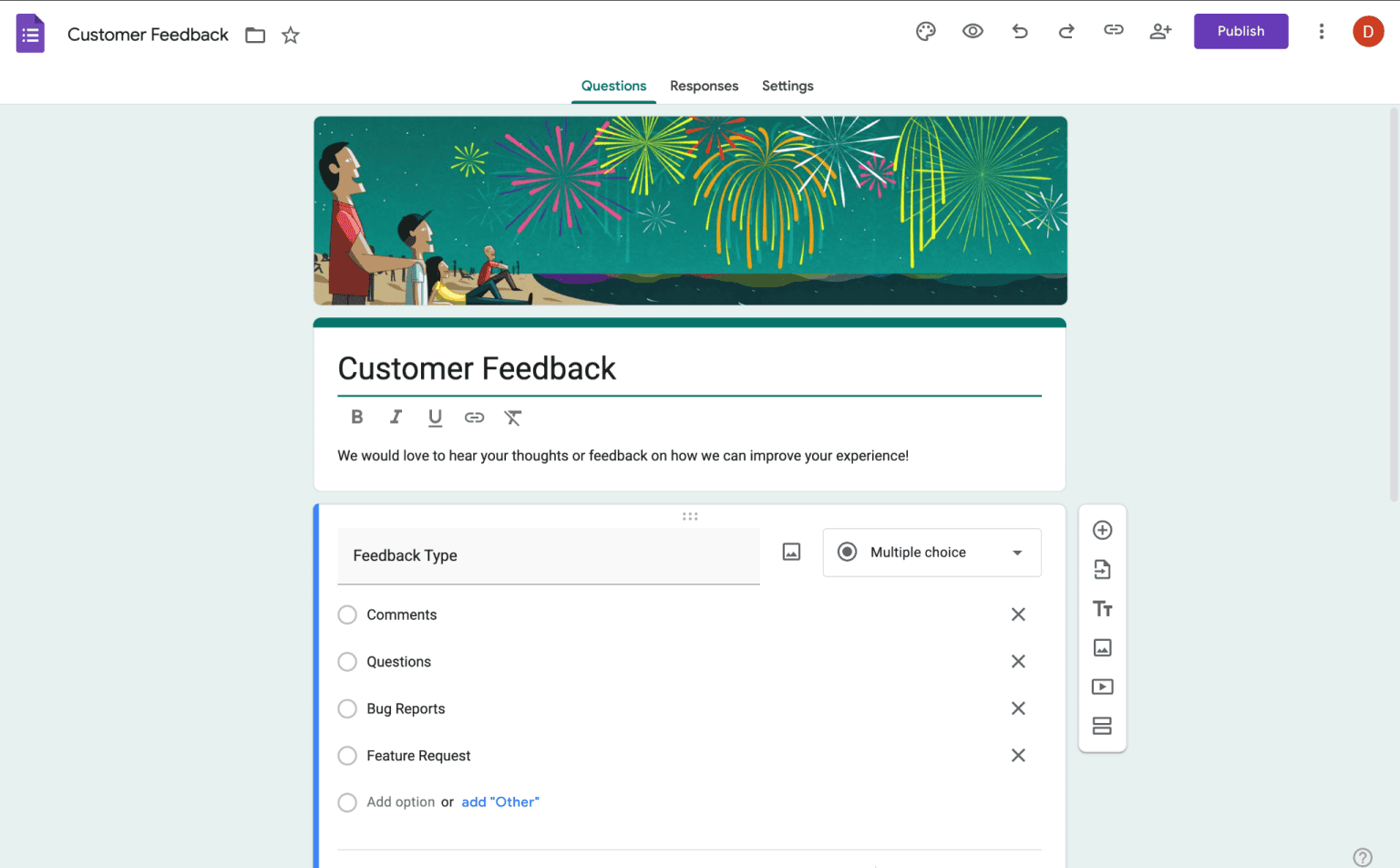Click the page vertical scrollbar
The image size is (1400, 868).
point(1393,305)
